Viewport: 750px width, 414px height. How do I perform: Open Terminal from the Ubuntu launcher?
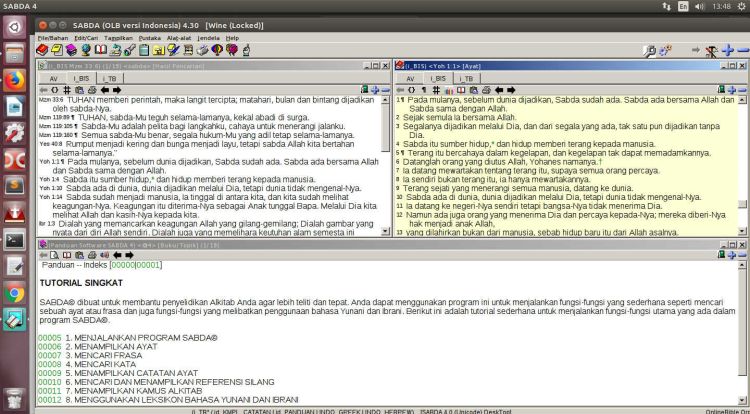(15, 240)
